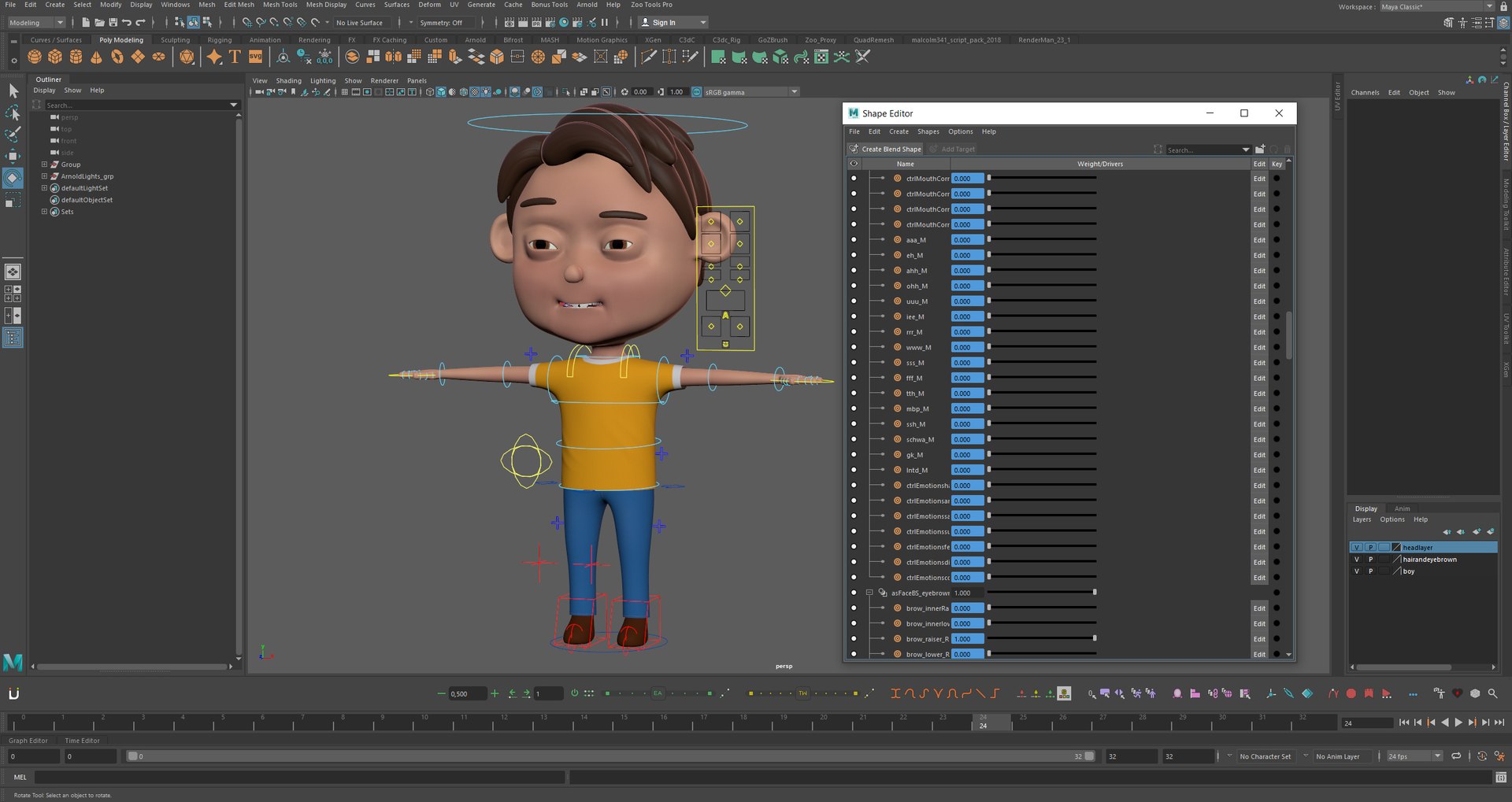Toggle the V visibility box of boy layer

(x=1356, y=571)
